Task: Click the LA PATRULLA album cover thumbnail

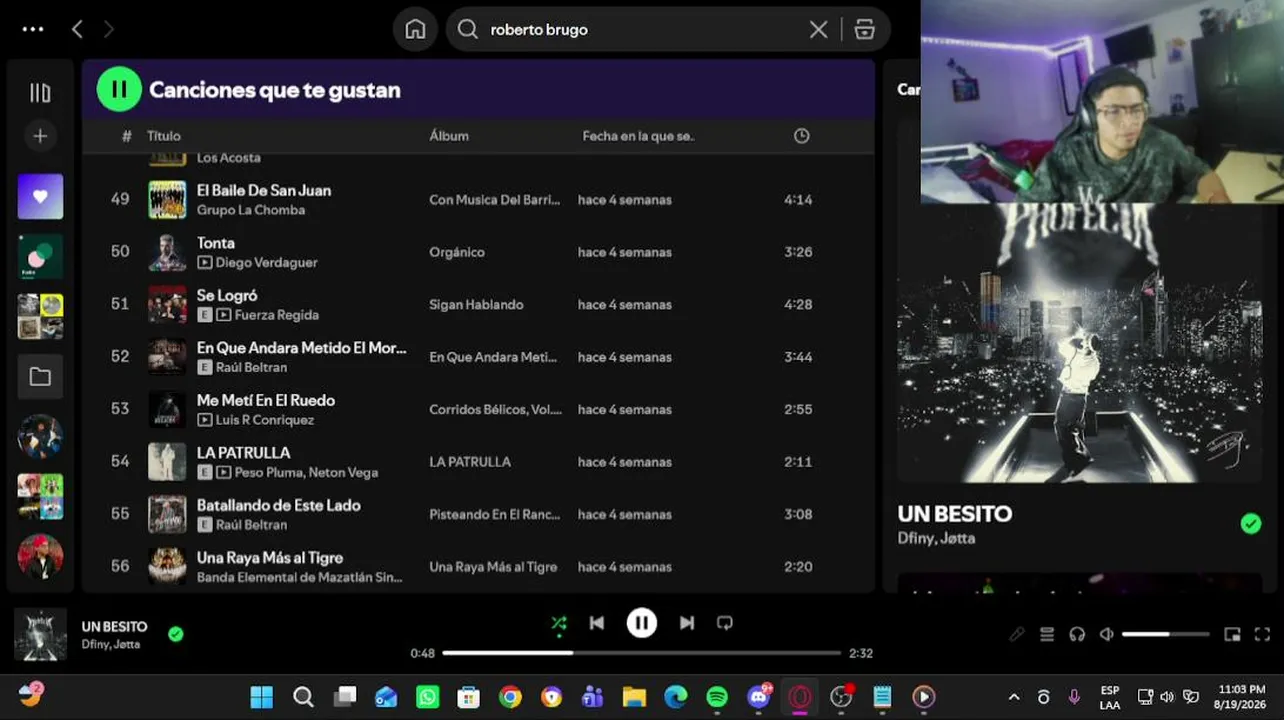Action: coord(167,462)
